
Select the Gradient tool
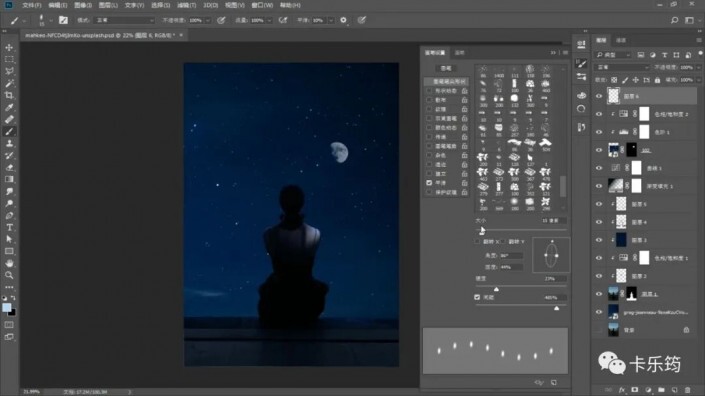click(x=9, y=179)
